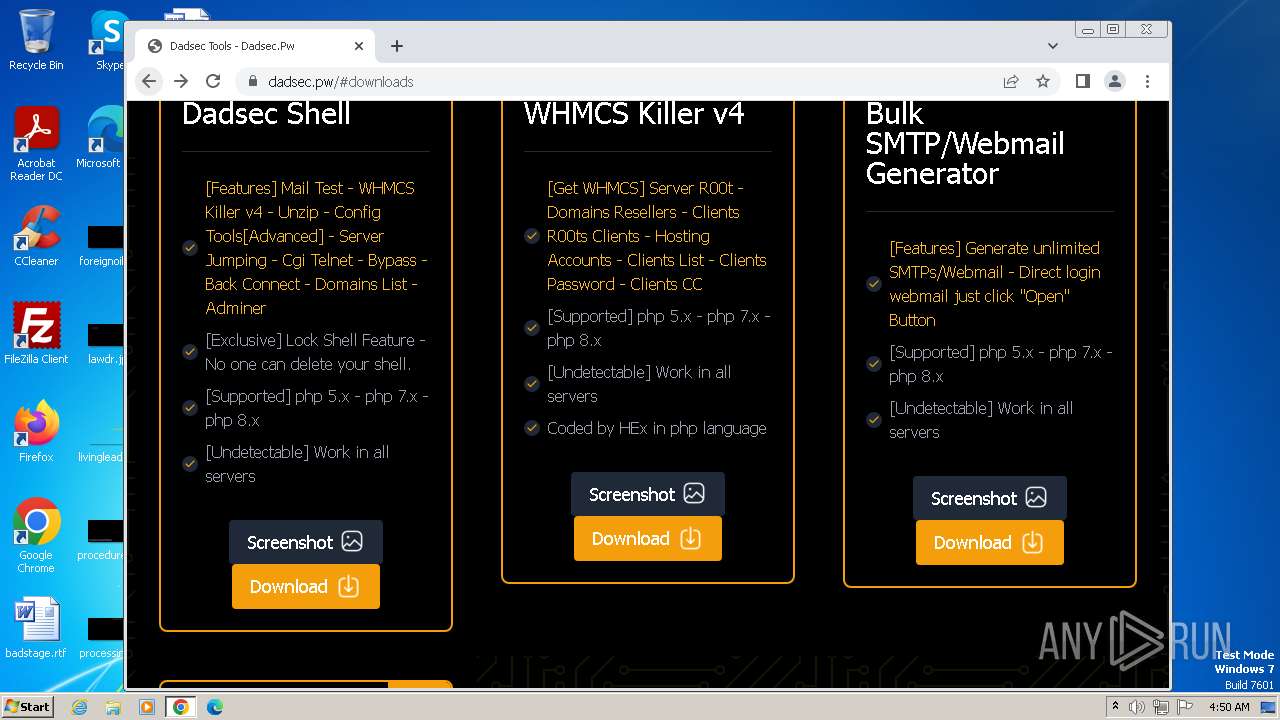Open File Explorer from taskbar

tap(113, 707)
